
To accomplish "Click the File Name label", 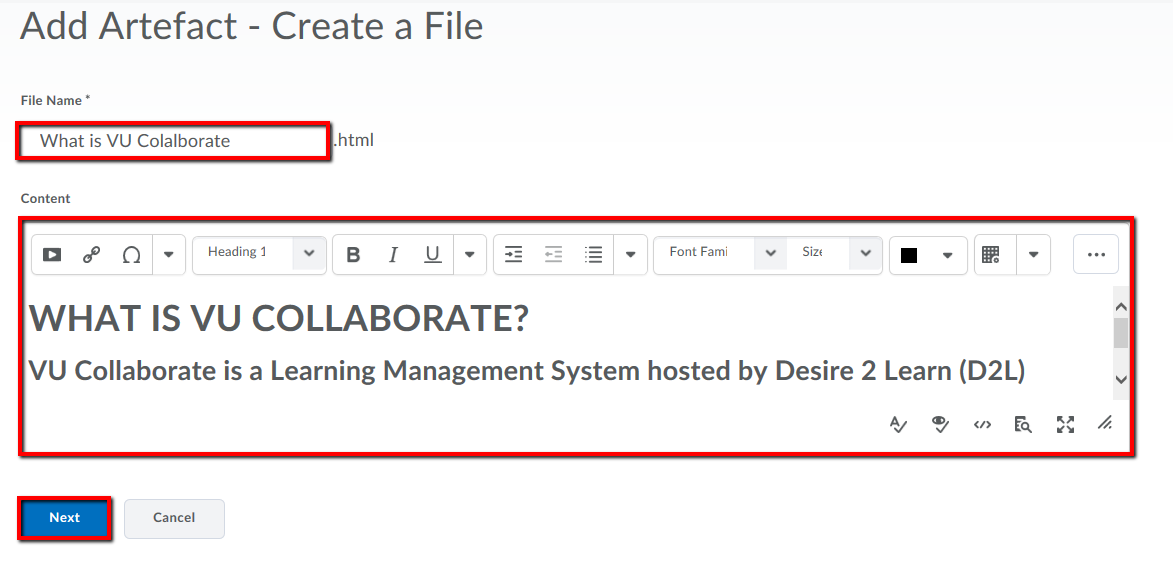I will tap(55, 100).
